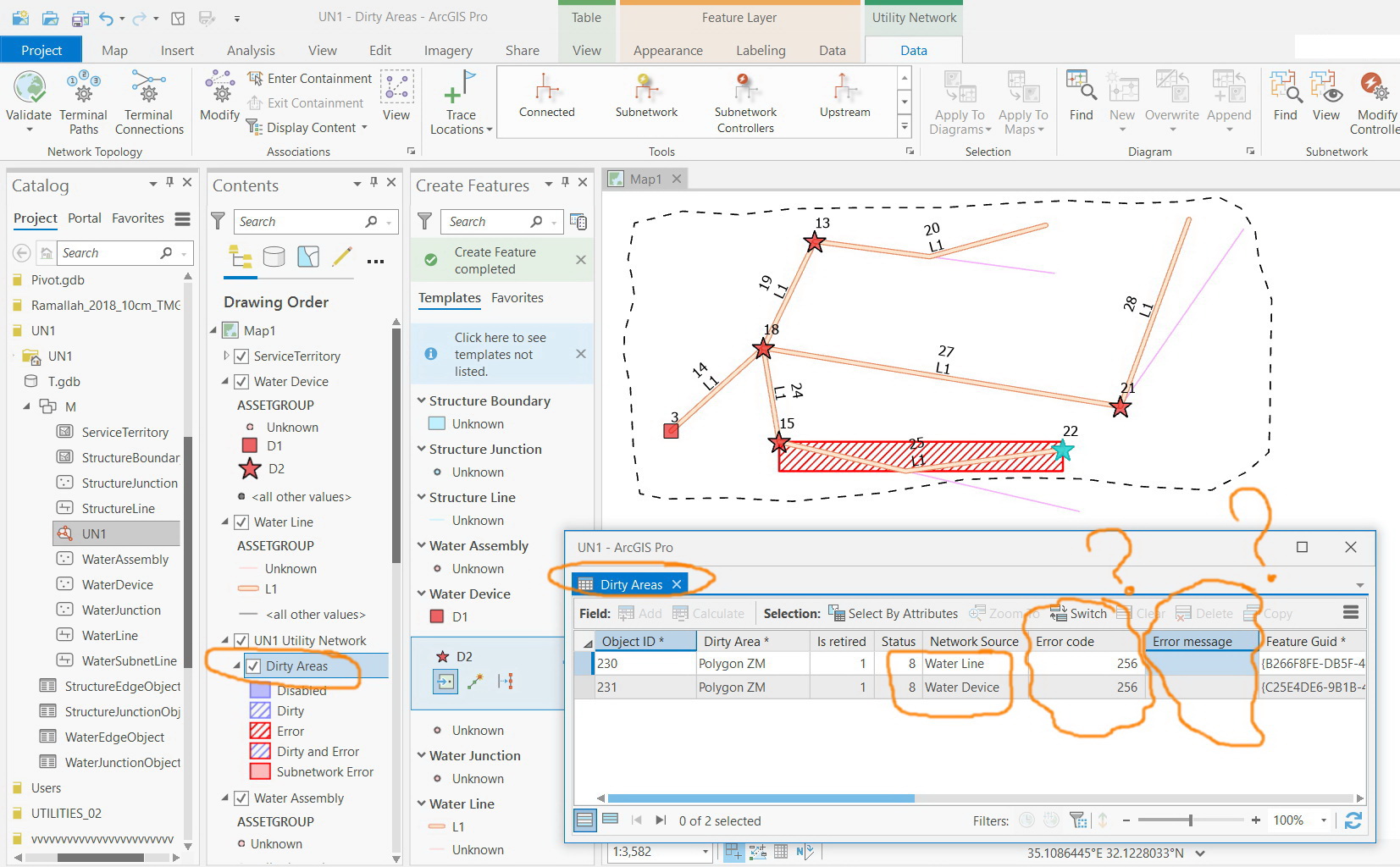Go to last record in table

661,820
